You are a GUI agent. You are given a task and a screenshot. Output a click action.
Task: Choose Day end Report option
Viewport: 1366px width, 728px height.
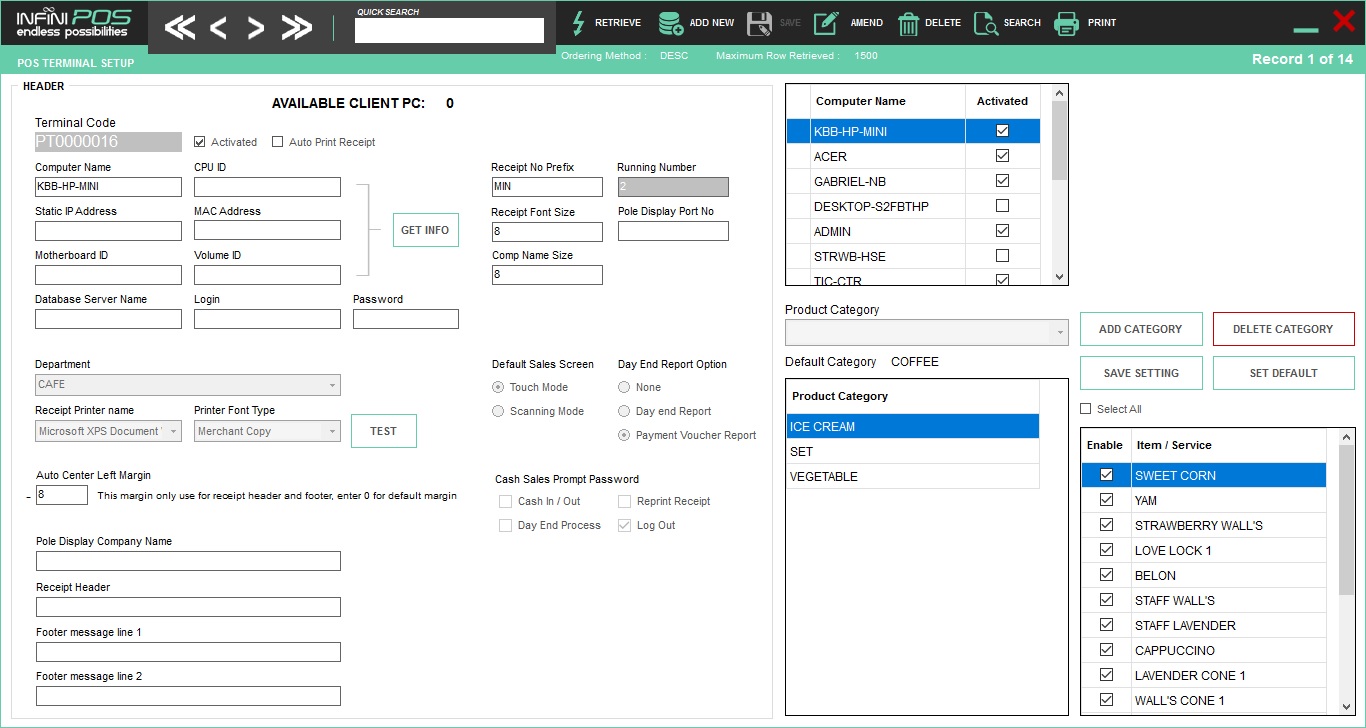pos(624,411)
